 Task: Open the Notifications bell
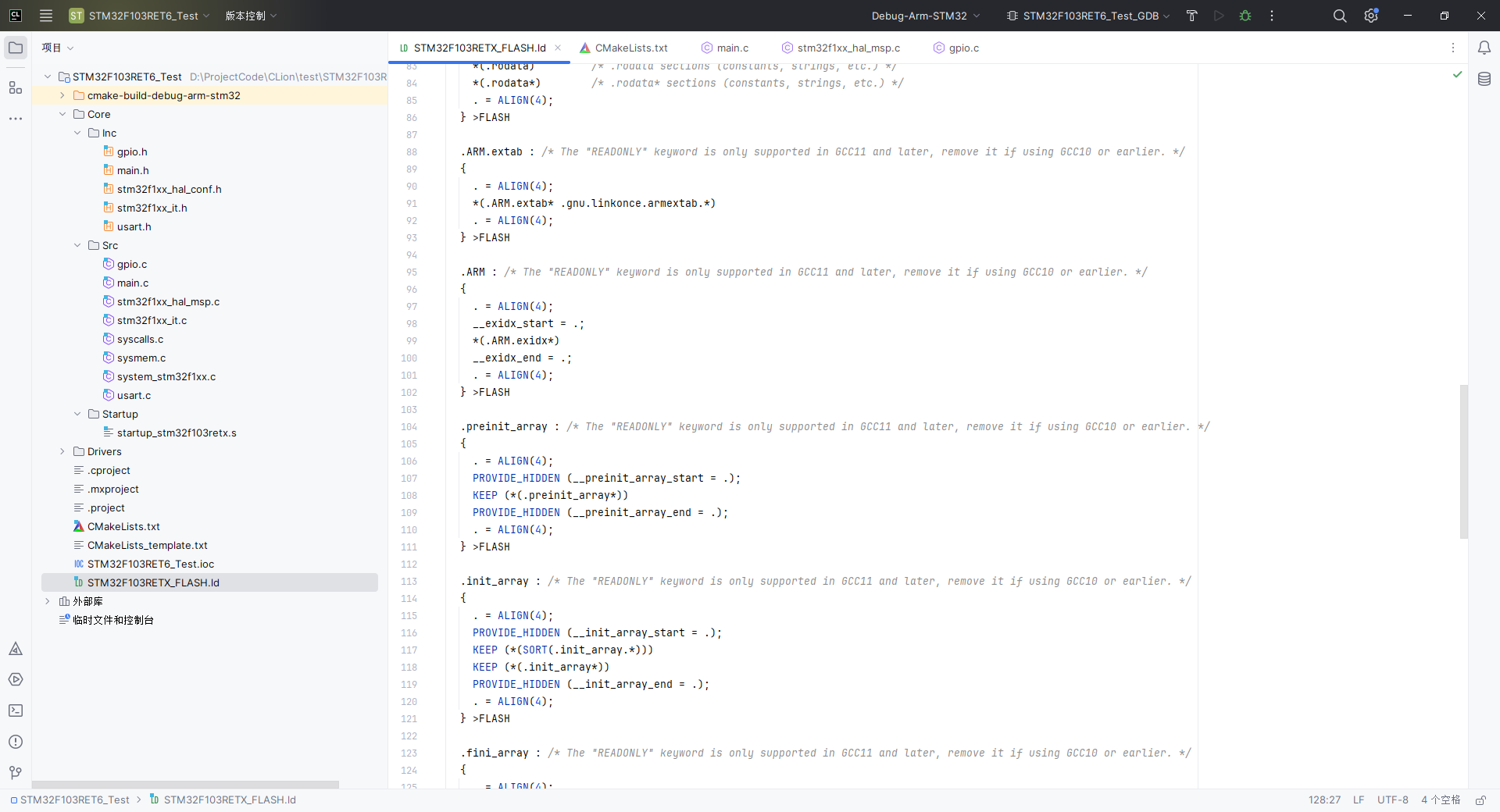point(1484,48)
